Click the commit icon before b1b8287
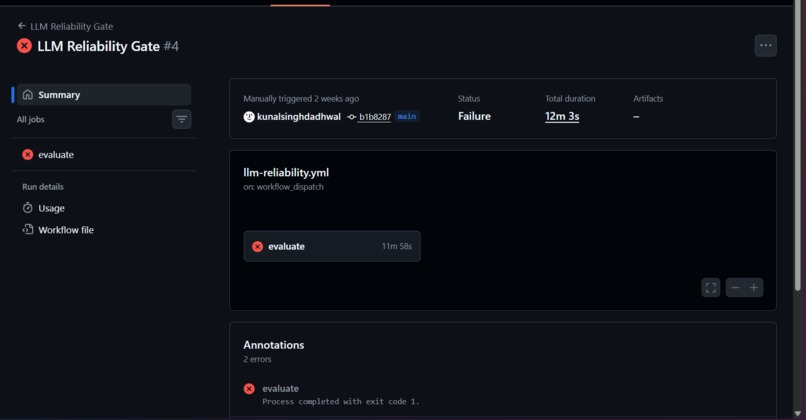 click(352, 117)
